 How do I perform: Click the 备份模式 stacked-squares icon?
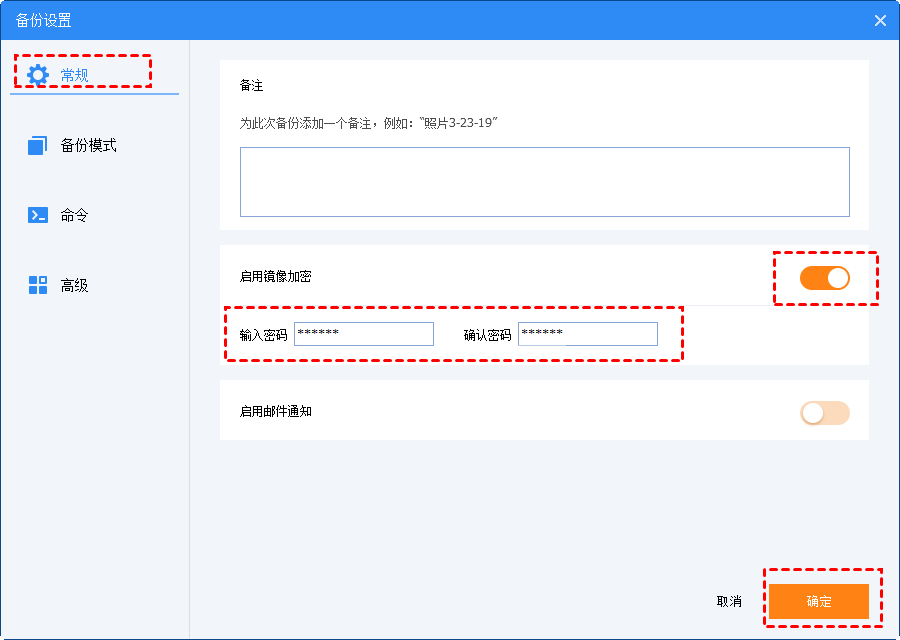point(38,146)
